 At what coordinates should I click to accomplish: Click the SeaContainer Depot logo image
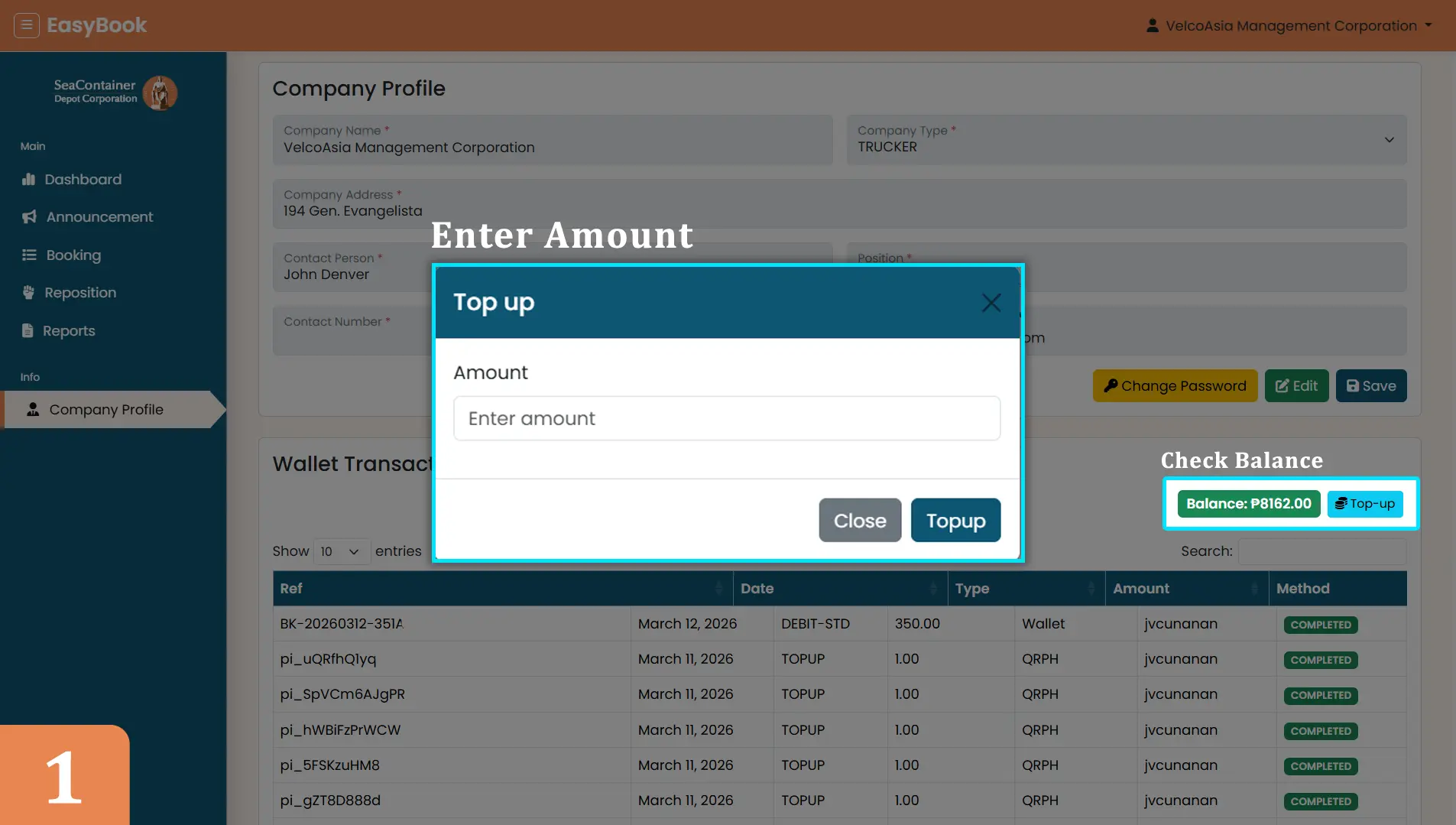click(160, 93)
